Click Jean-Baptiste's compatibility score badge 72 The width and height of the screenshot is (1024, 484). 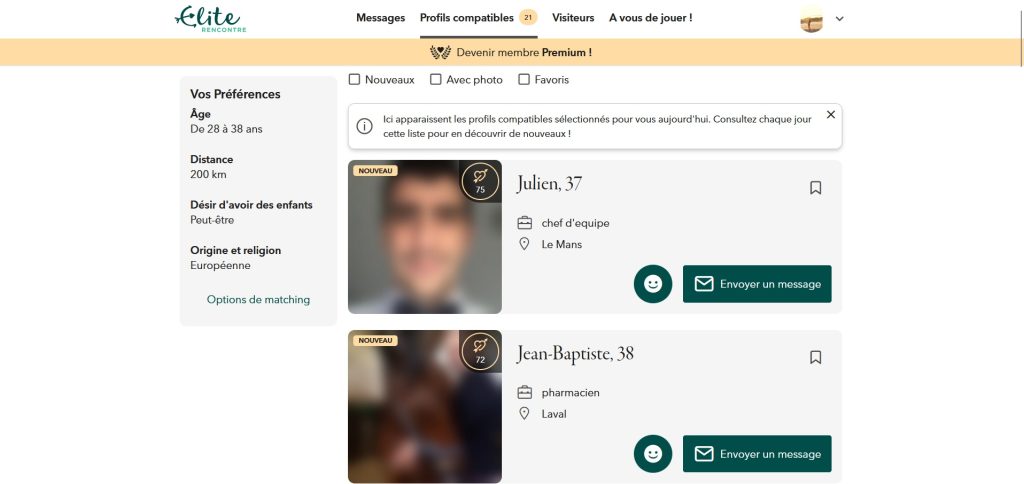(x=480, y=351)
